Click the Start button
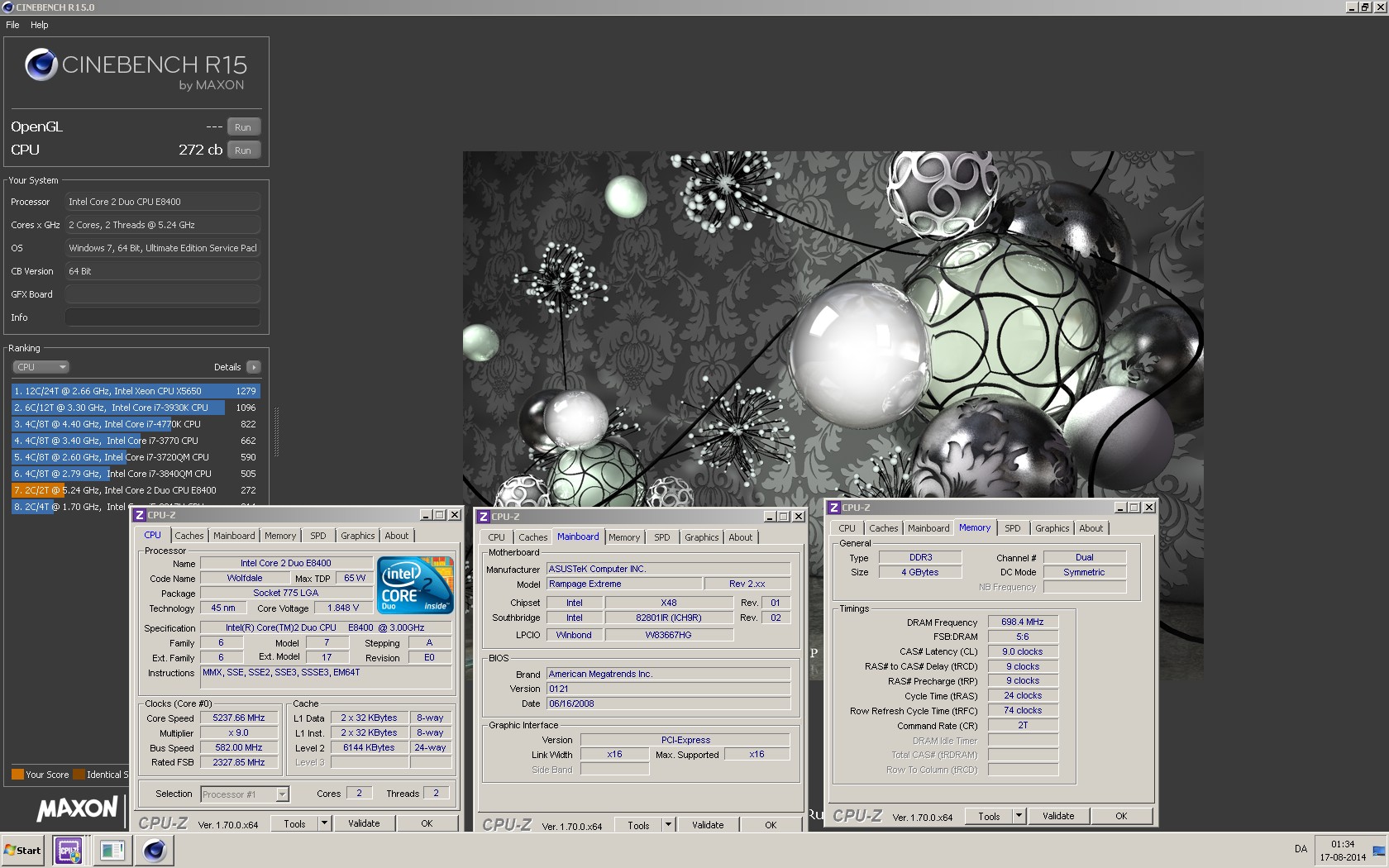 (23, 850)
